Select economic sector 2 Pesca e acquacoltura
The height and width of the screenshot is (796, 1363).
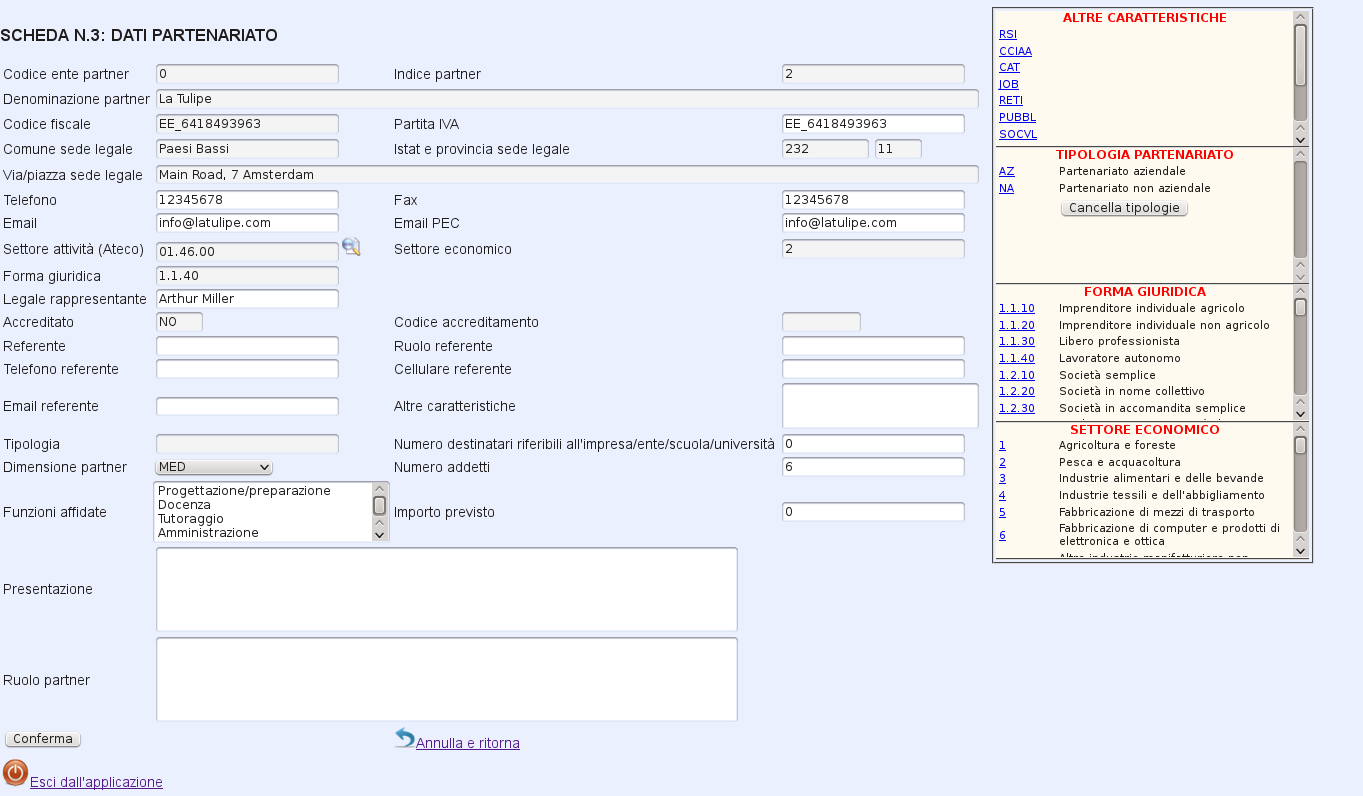(x=1002, y=462)
